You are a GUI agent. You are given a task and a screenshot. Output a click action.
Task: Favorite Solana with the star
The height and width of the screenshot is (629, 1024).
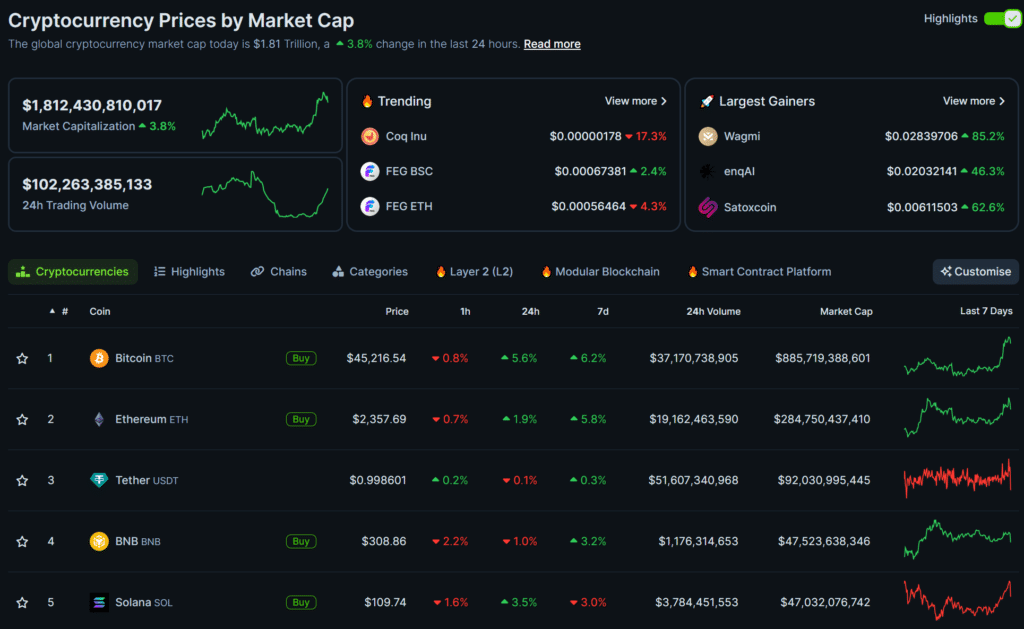click(x=22, y=603)
